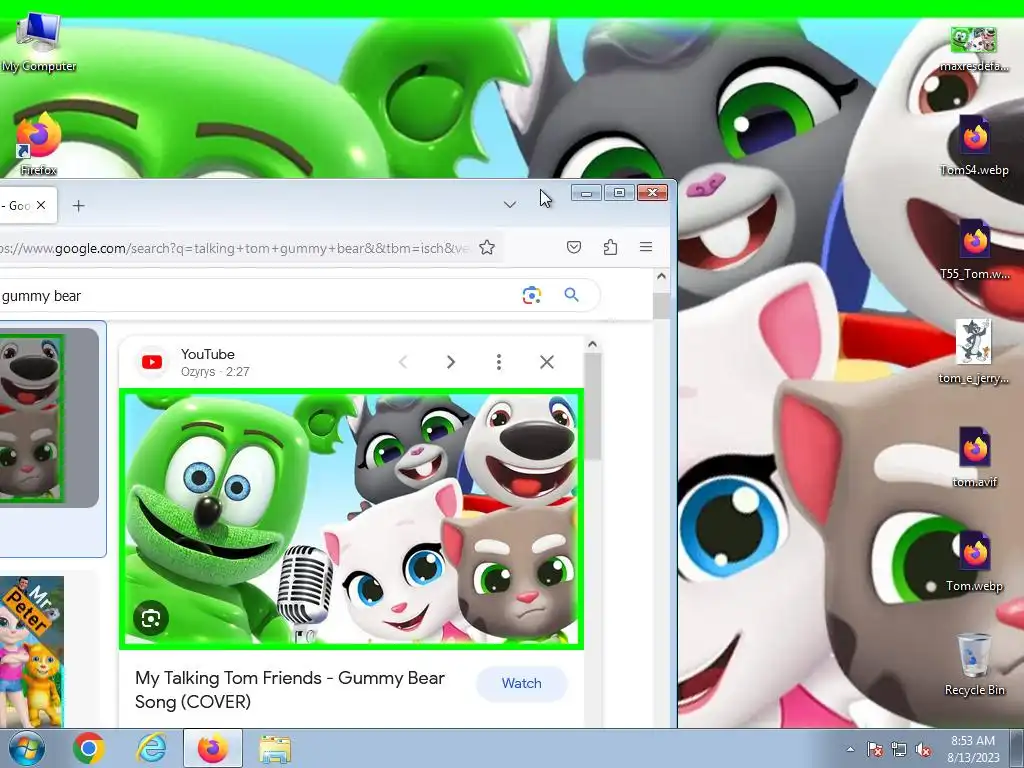Use Lens icon on the preview image
The width and height of the screenshot is (1024, 768).
(x=151, y=618)
